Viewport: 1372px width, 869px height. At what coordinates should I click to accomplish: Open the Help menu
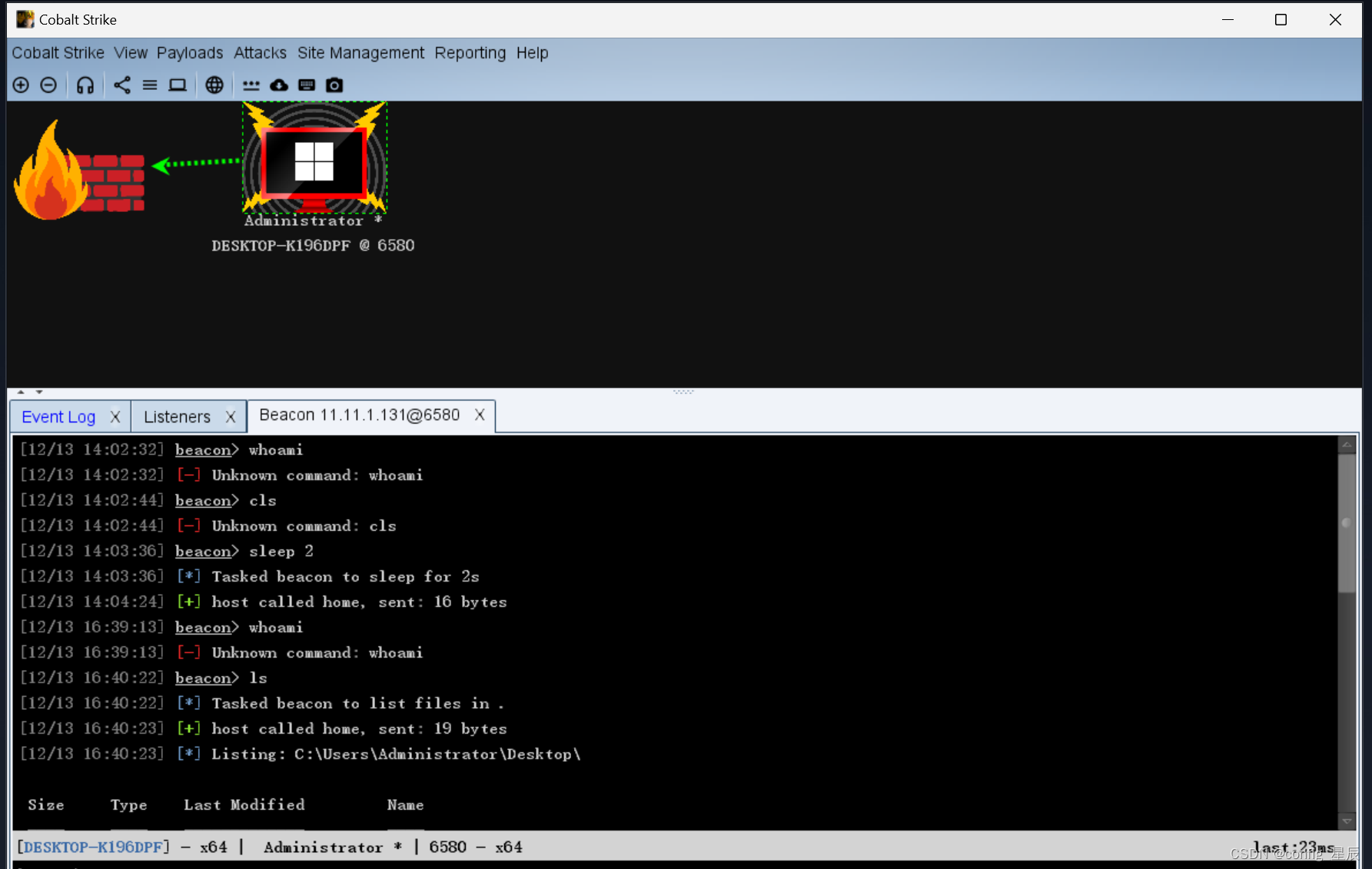pos(532,53)
